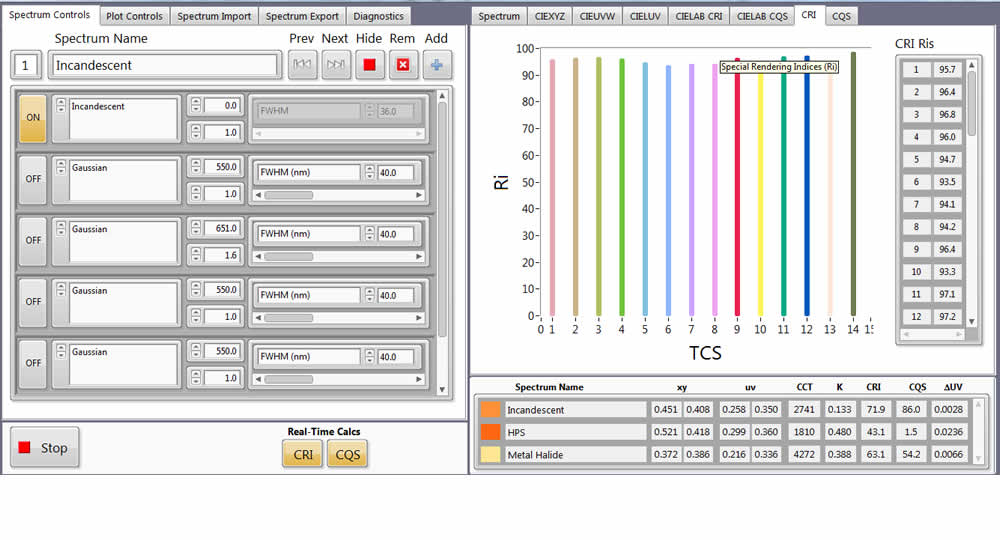Select the Incandescent row name in table

pos(575,409)
